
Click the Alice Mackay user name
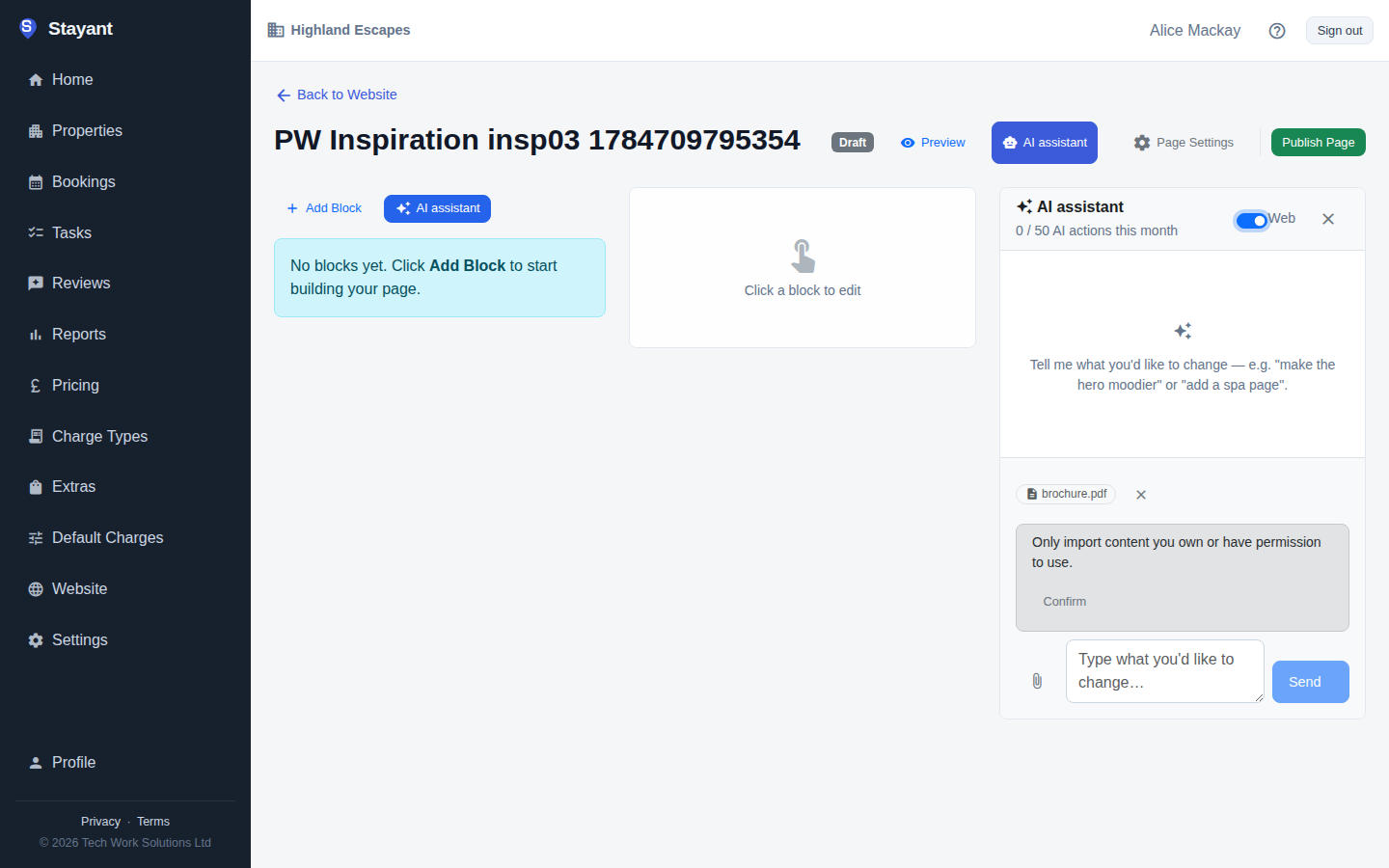[1195, 31]
